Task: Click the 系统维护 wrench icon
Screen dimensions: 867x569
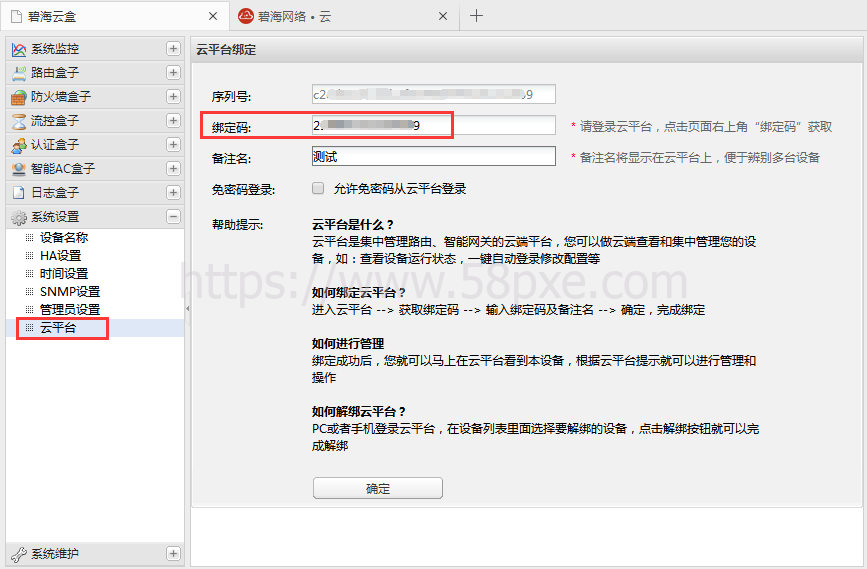Action: tap(19, 554)
